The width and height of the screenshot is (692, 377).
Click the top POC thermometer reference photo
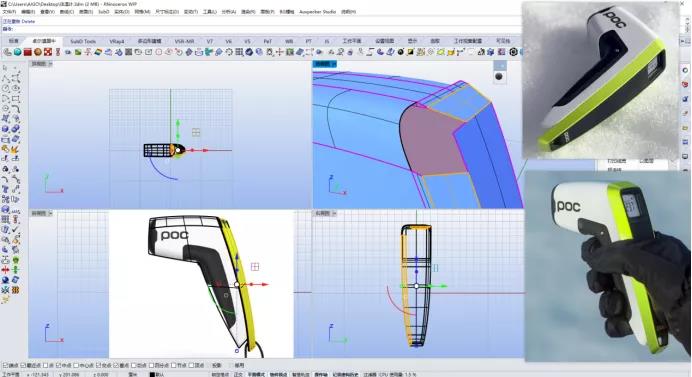(x=600, y=79)
